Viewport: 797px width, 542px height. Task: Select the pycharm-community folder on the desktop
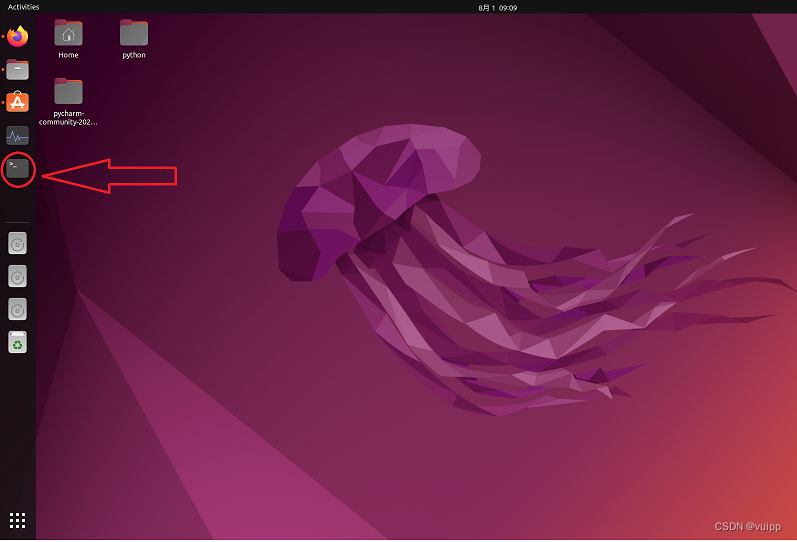coord(68,102)
